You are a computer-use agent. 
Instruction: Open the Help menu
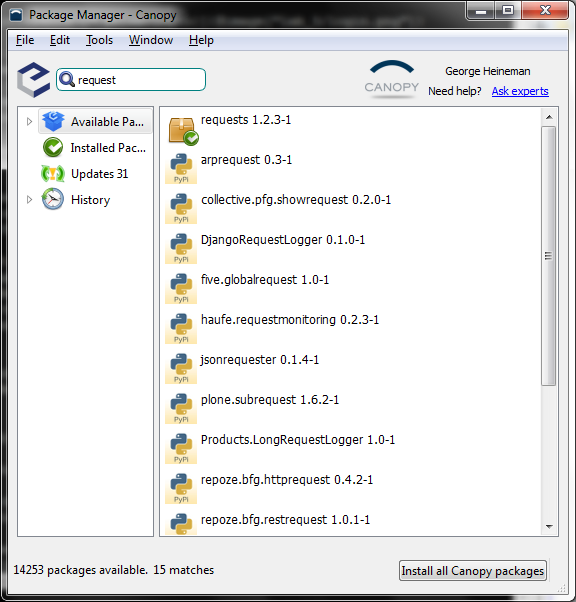(x=201, y=40)
